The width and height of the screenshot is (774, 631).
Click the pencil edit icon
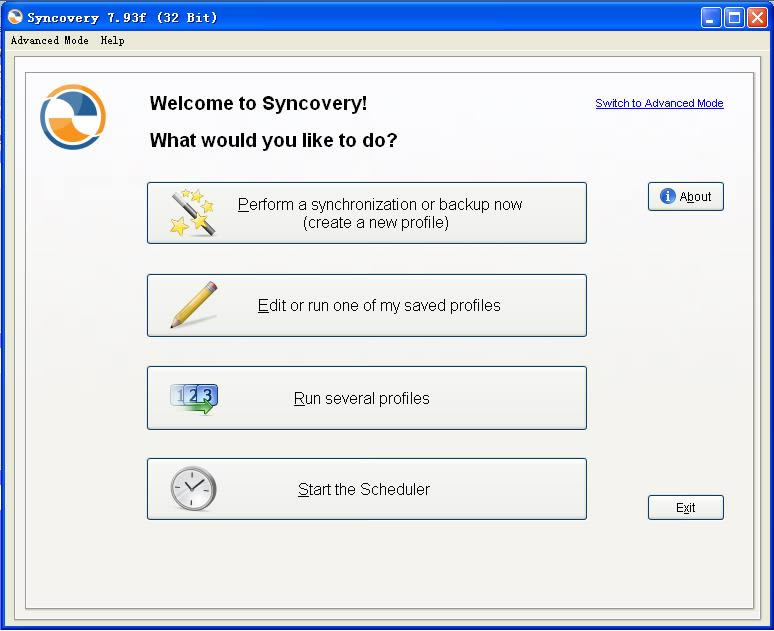pos(194,305)
